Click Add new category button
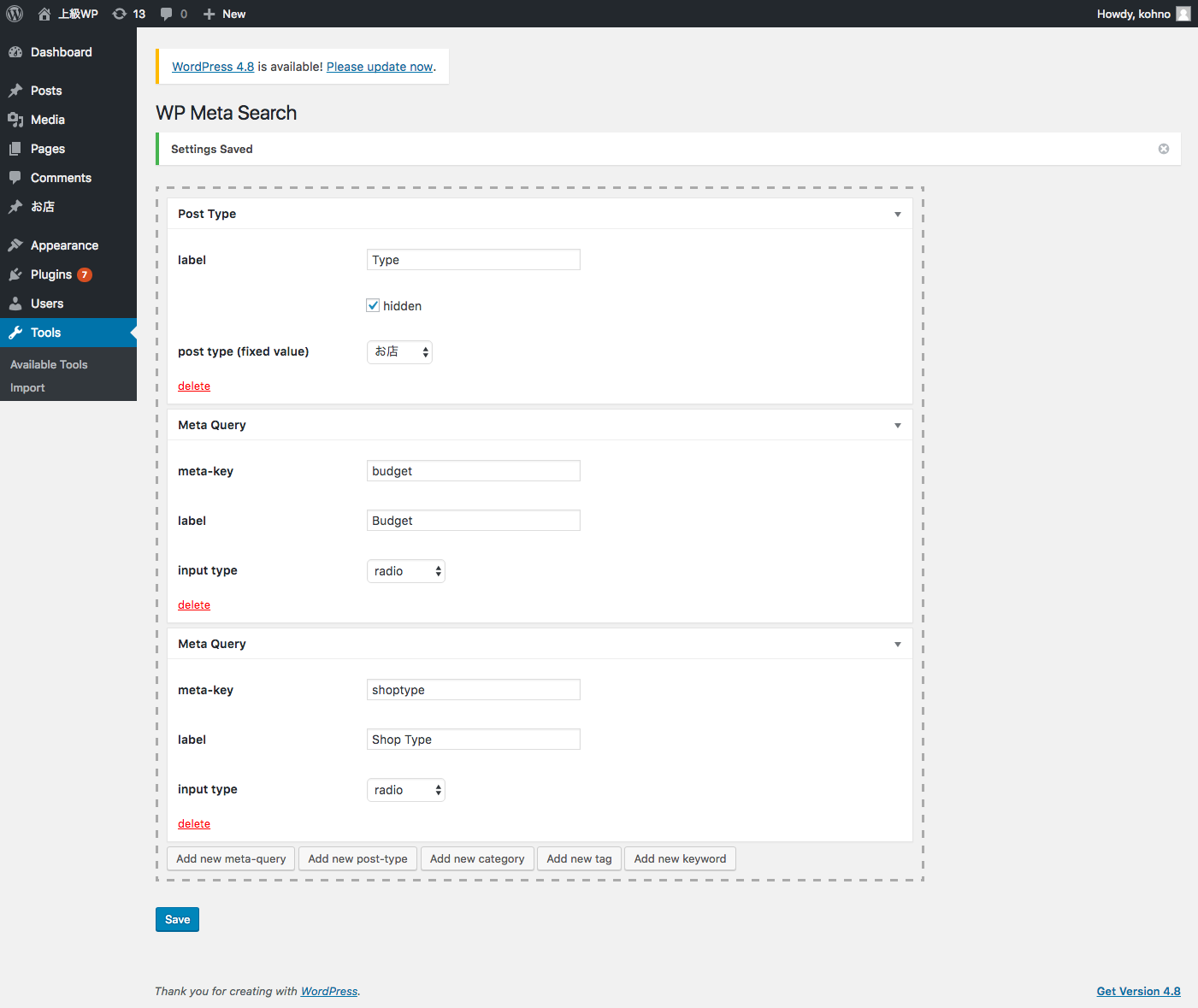Screen dimensions: 1198x1008 (477, 858)
